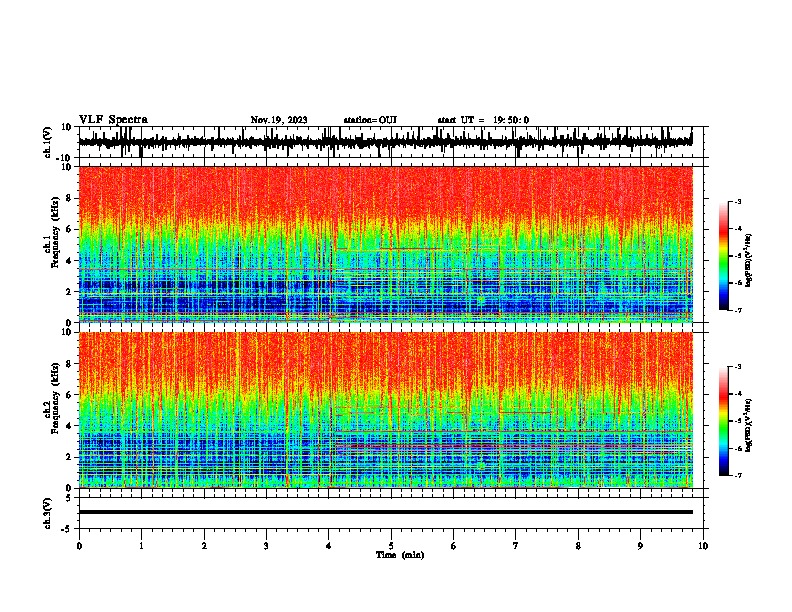The image size is (792, 612).
Task: Click the 'Time (min)' axis label
Action: point(400,555)
